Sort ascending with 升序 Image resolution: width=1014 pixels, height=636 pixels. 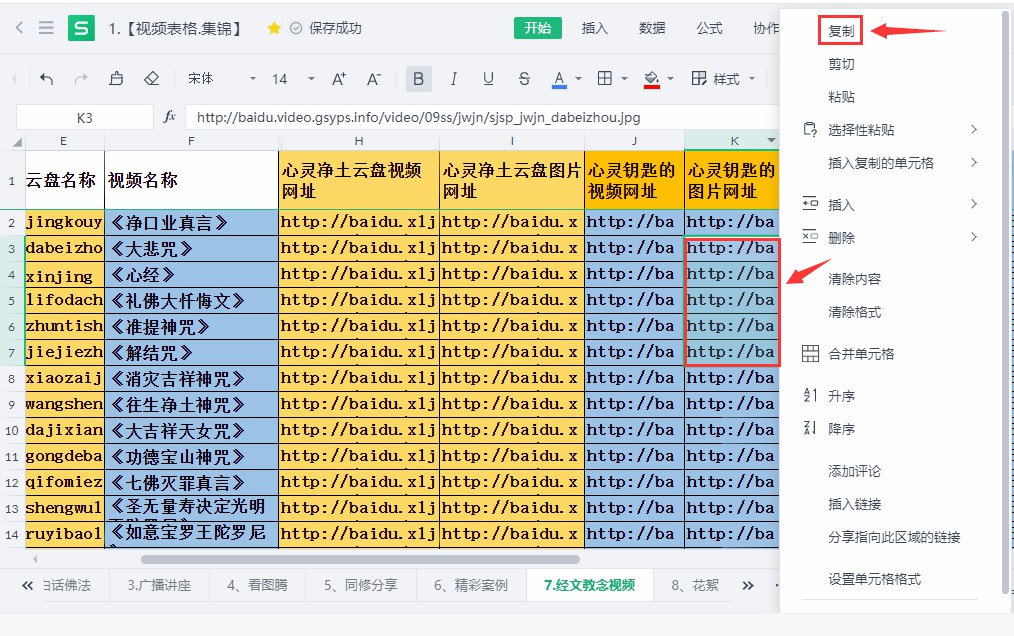click(x=841, y=396)
